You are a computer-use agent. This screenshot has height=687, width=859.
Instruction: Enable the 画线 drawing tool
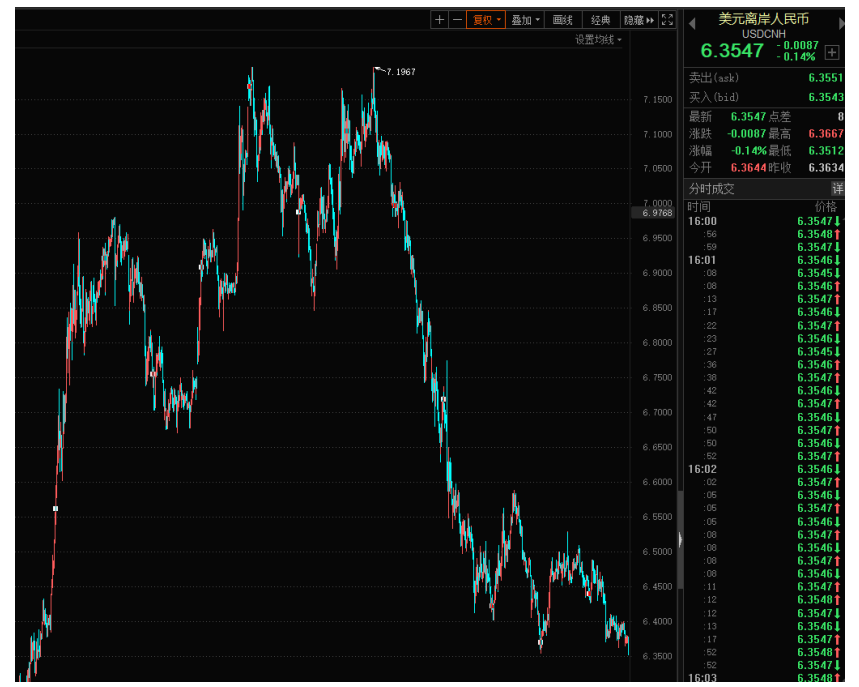coord(563,20)
